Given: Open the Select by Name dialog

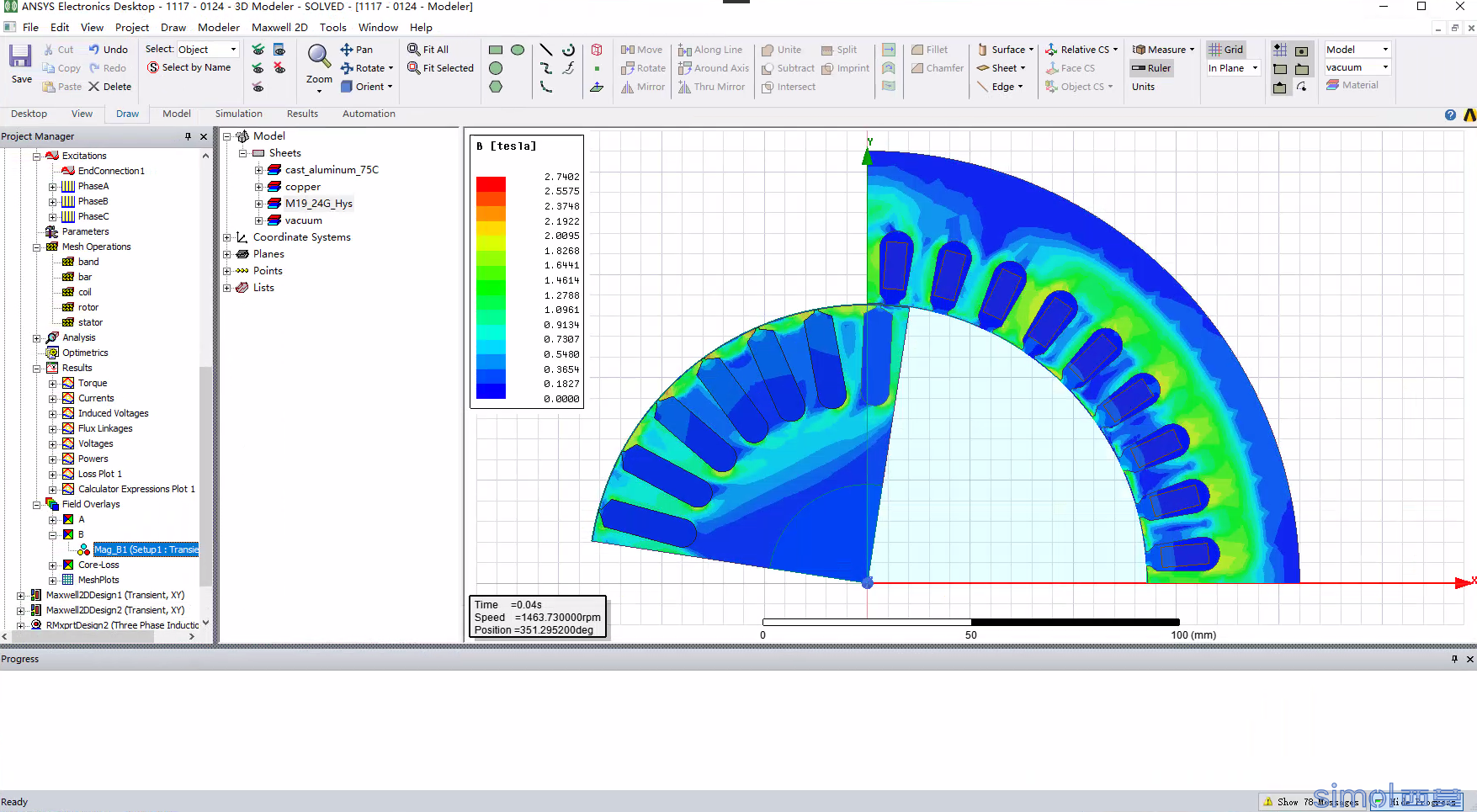Looking at the screenshot, I should point(189,67).
